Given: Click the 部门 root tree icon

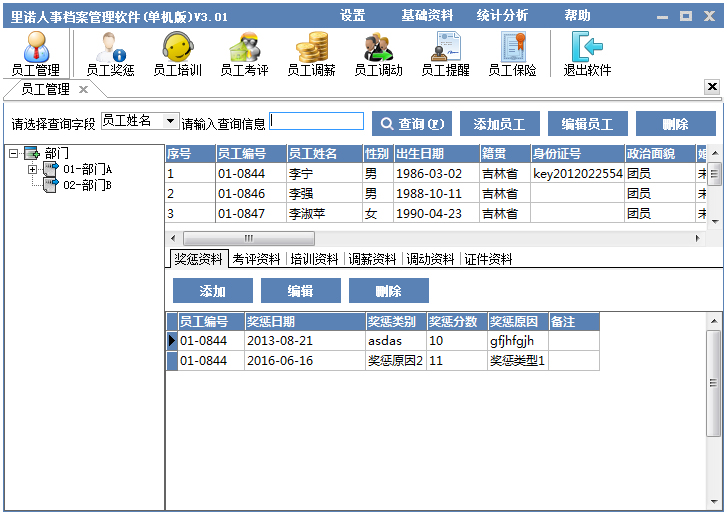Looking at the screenshot, I should pyautogui.click(x=32, y=152).
